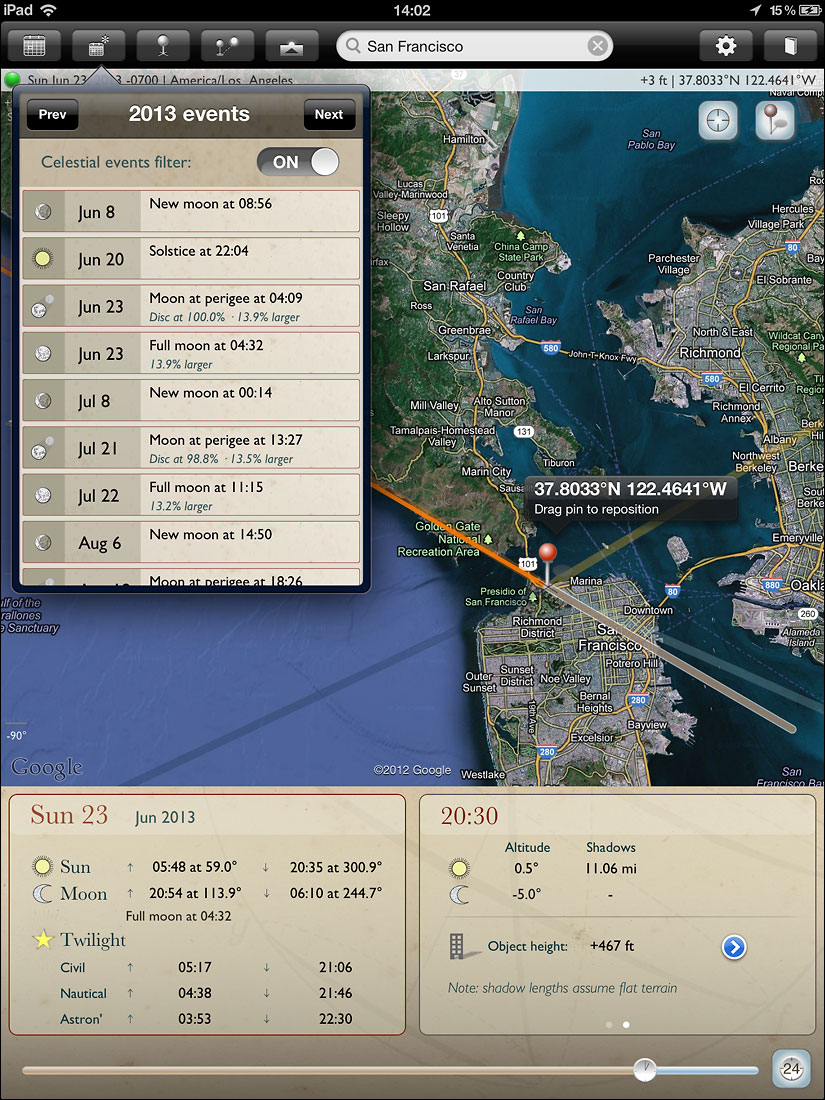Image resolution: width=825 pixels, height=1100 pixels.
Task: Click the sun icon in altitude panel
Action: click(460, 869)
